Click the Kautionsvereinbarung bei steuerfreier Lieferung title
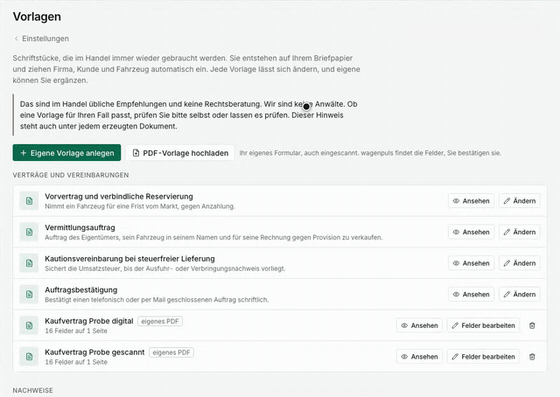The width and height of the screenshot is (560, 397). [130, 258]
